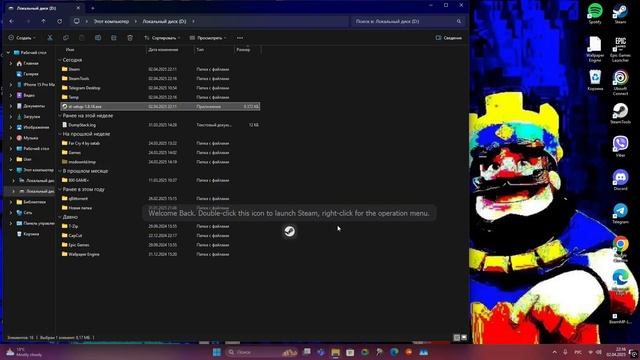Go up one folder with Up arrow
Image resolution: width=640 pixels, height=360 pixels.
[x=44, y=21]
